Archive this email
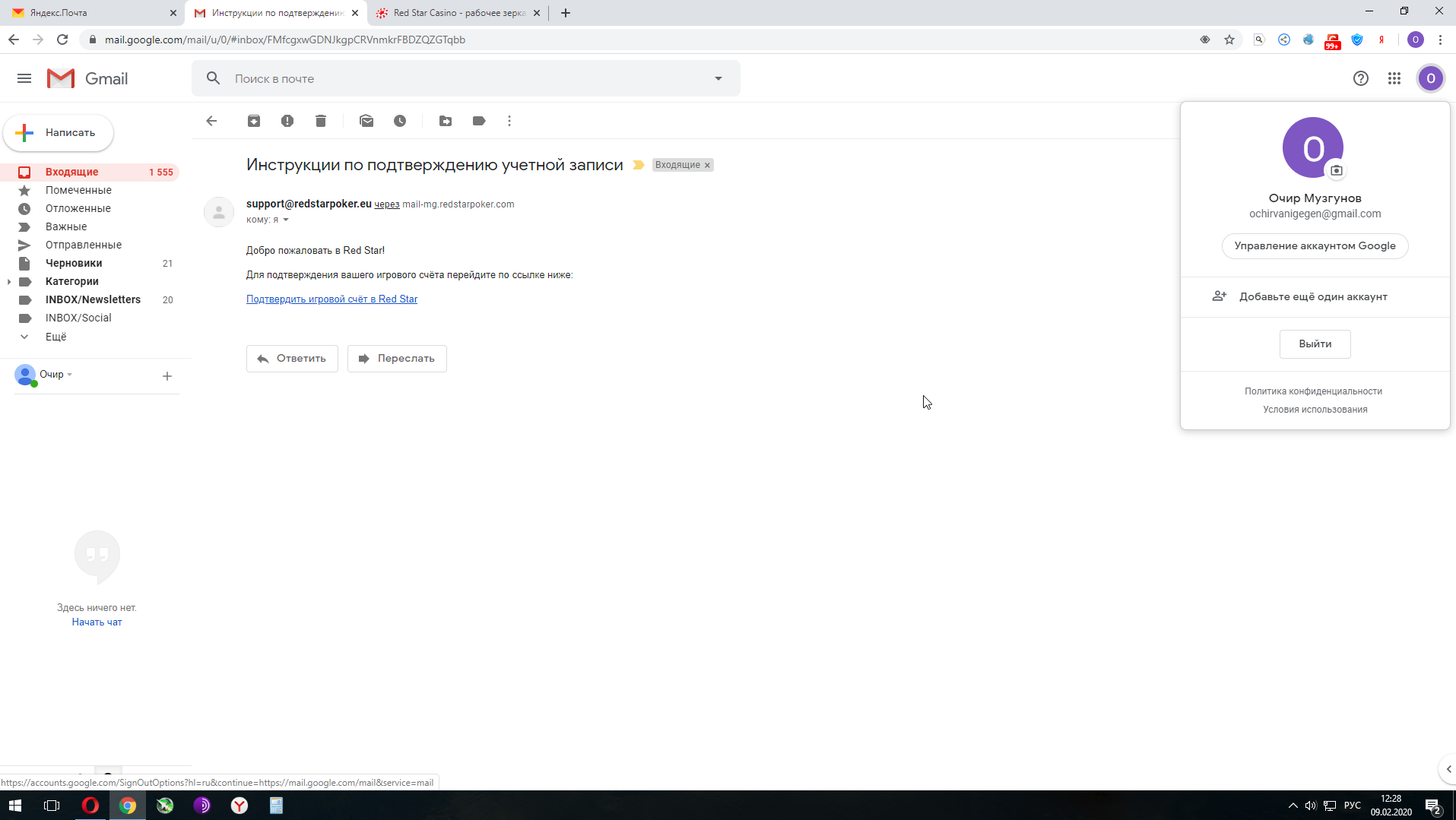Viewport: 1456px width, 820px height. [254, 121]
